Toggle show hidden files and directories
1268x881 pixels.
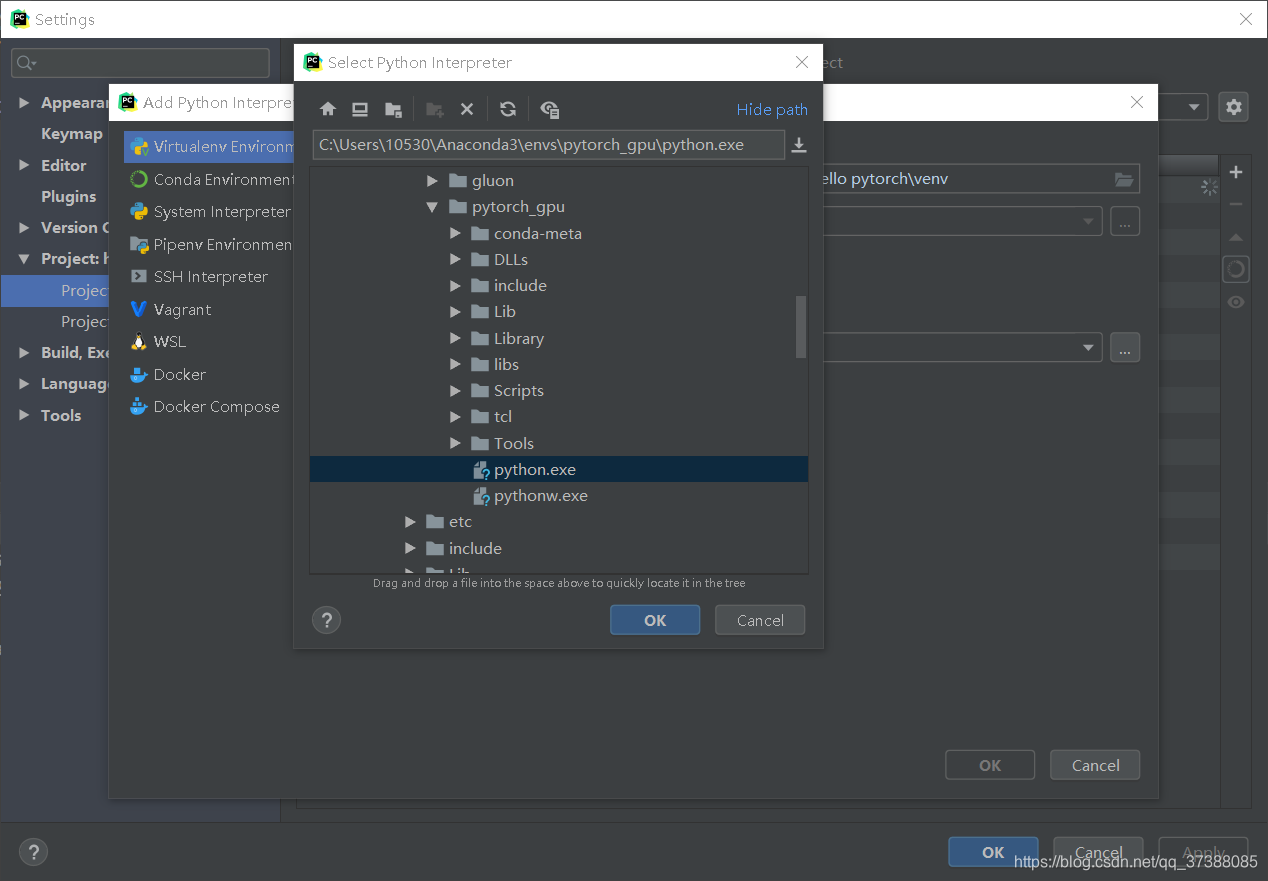549,109
